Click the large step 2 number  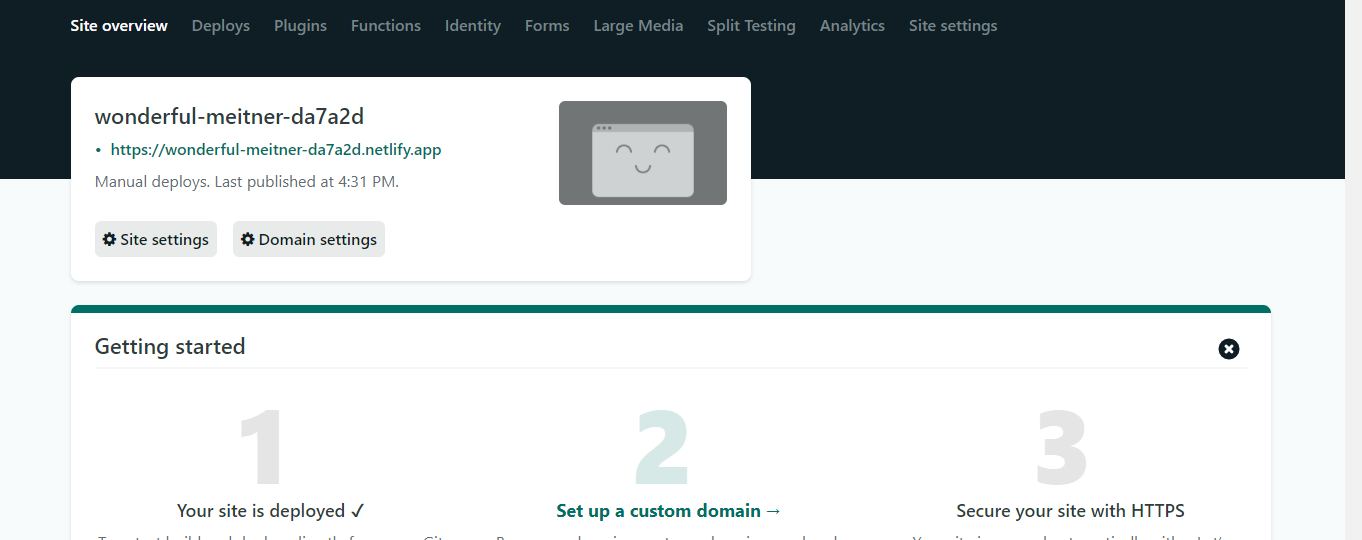pos(662,448)
